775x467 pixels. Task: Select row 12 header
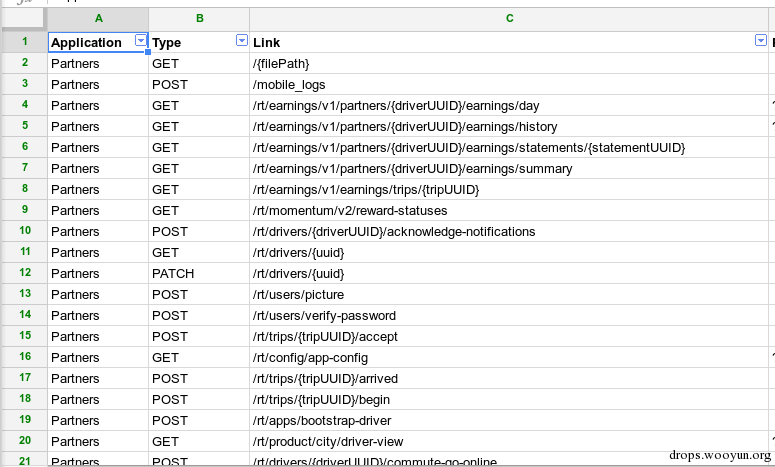24,273
